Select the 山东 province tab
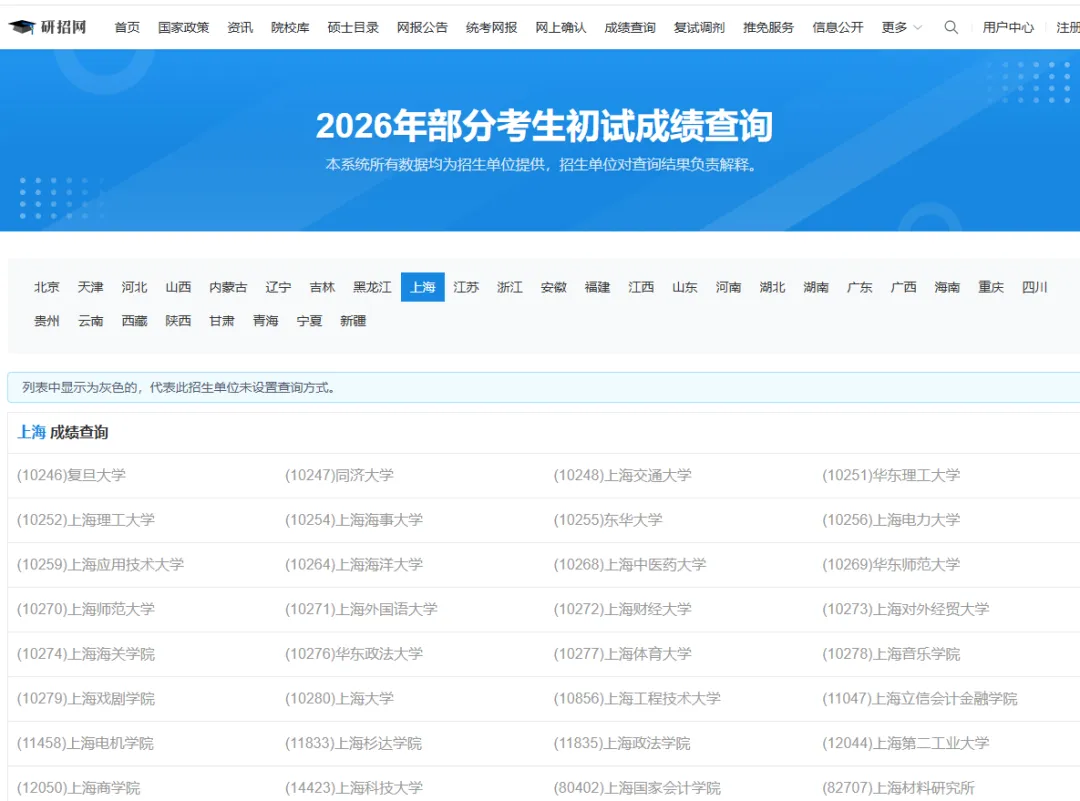 [x=685, y=287]
